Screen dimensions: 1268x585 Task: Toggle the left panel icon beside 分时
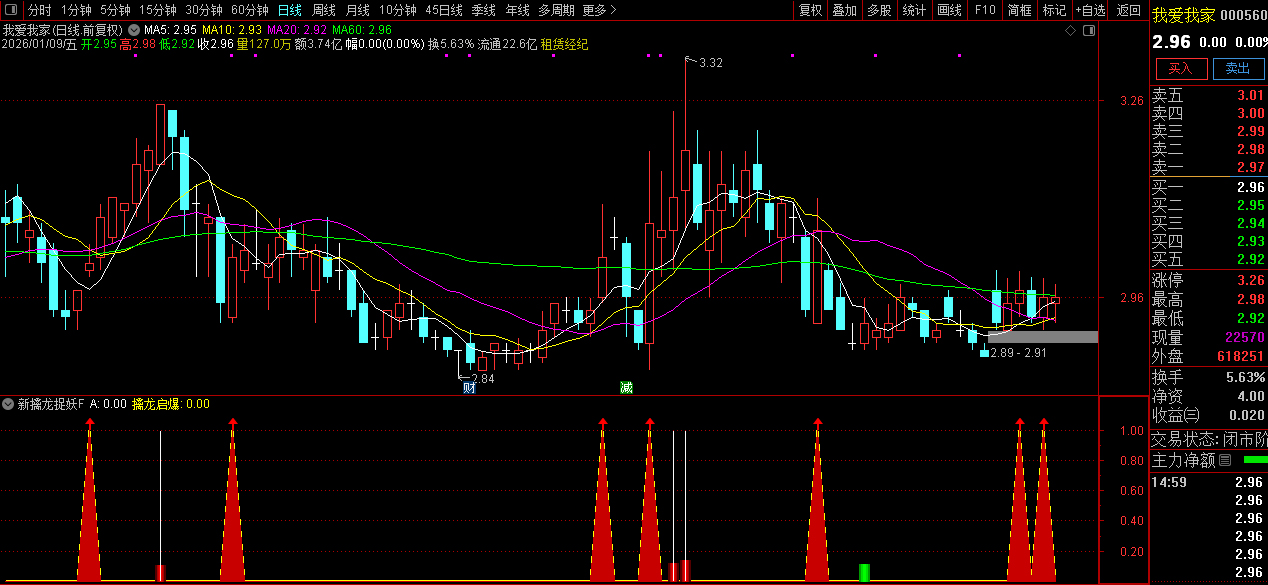tap(12, 10)
